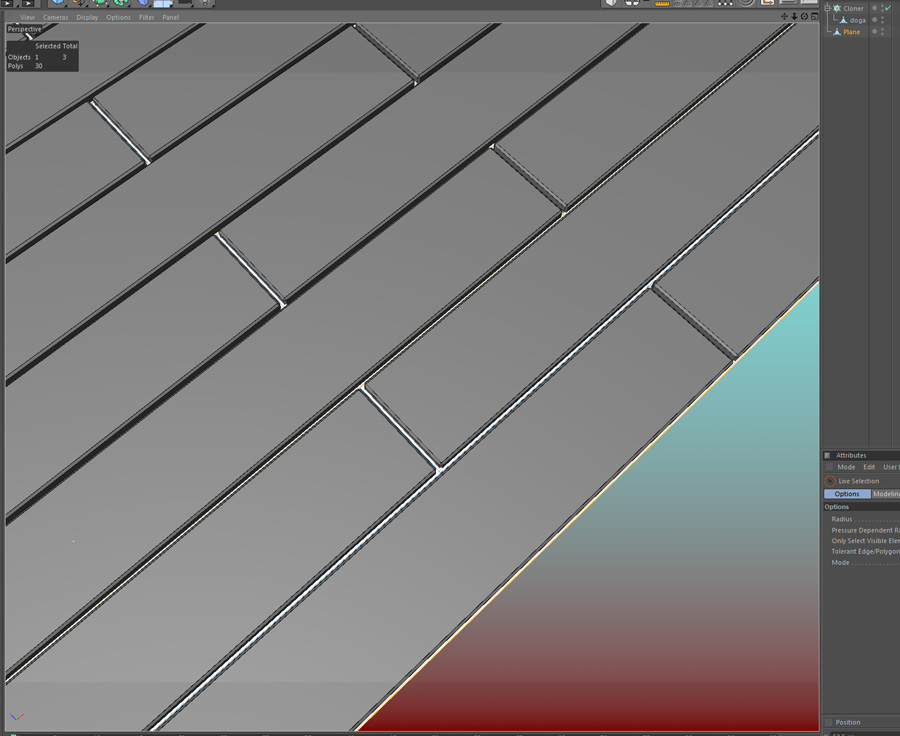Click the Cloner object icon
This screenshot has width=900, height=736.
coord(837,8)
